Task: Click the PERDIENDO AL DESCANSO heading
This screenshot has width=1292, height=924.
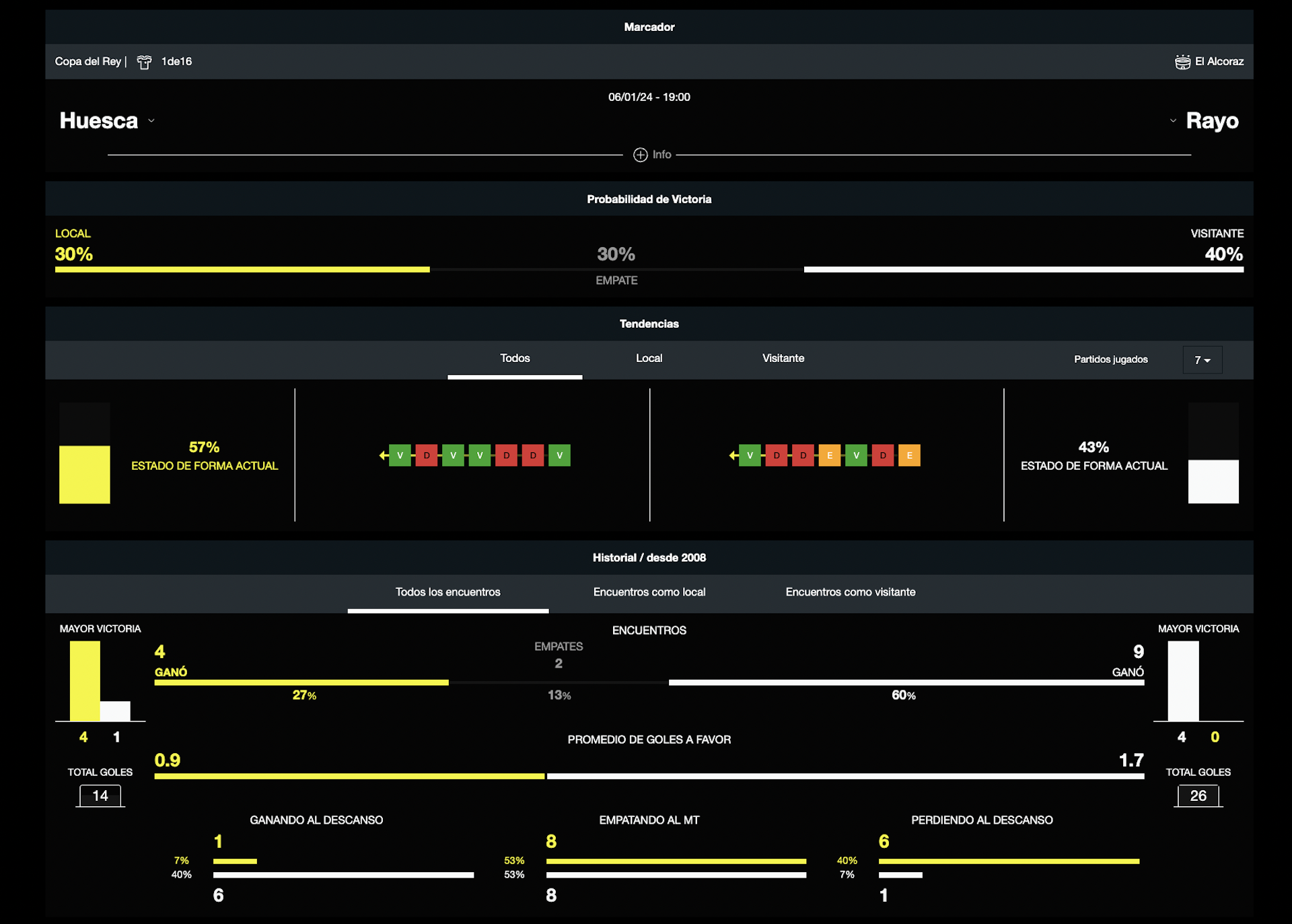Action: tap(982, 820)
